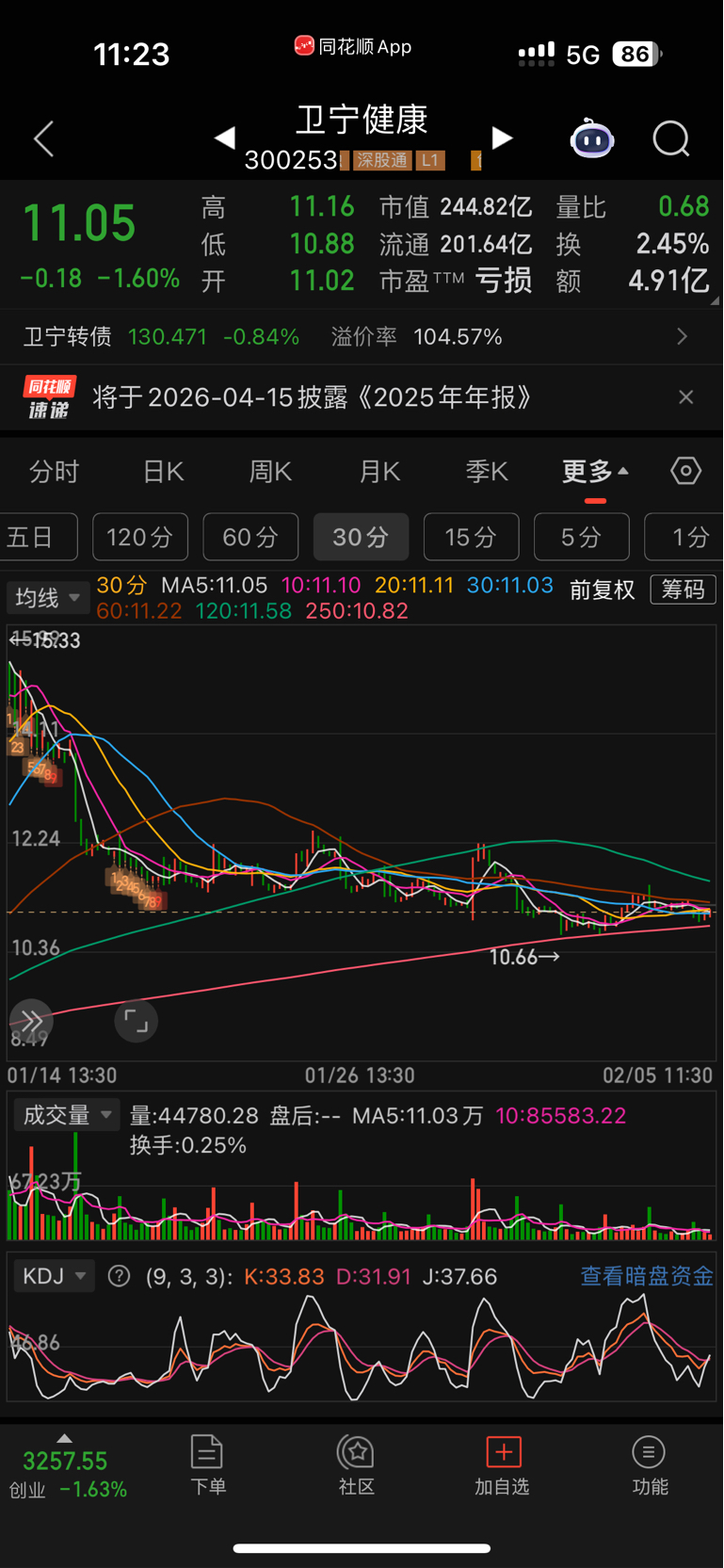Show KDJ help question mark

[x=119, y=1276]
